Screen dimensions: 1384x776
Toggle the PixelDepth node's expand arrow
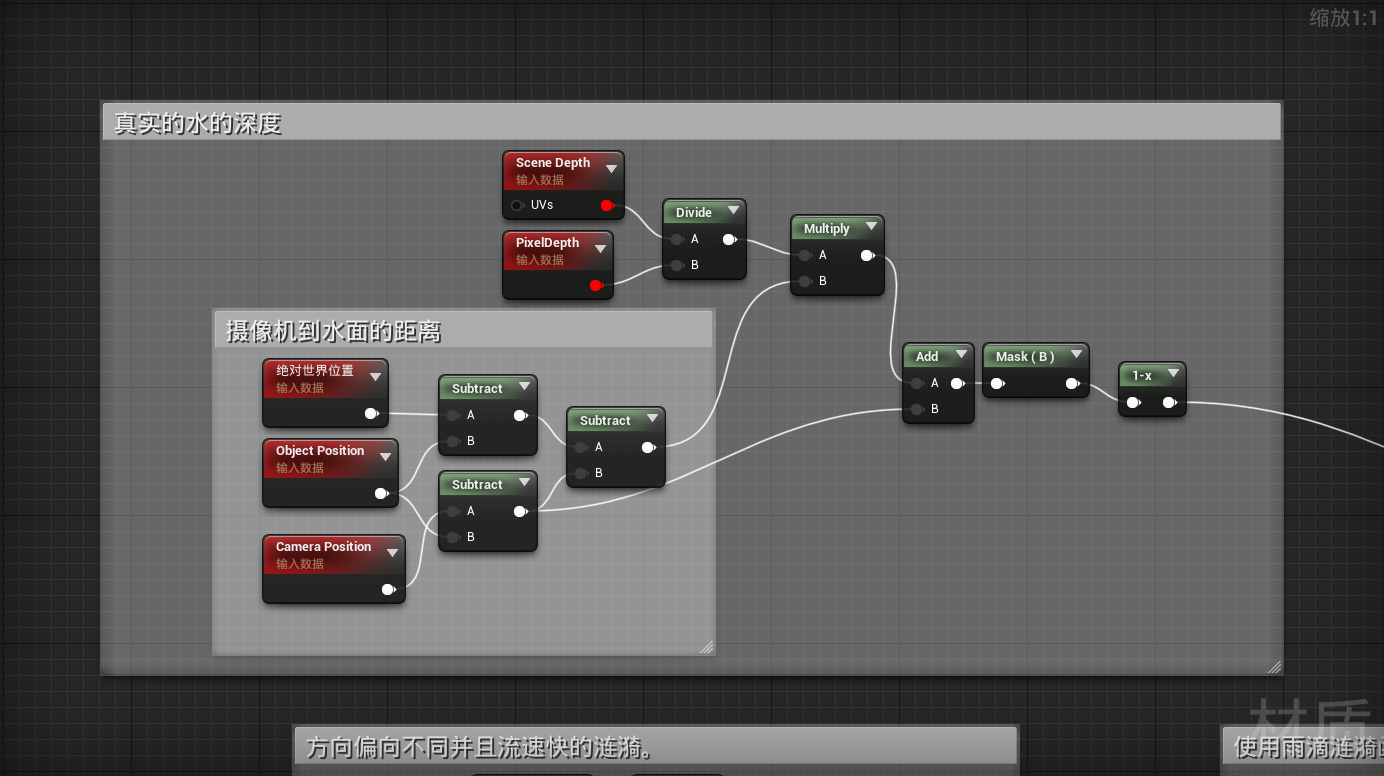point(600,249)
